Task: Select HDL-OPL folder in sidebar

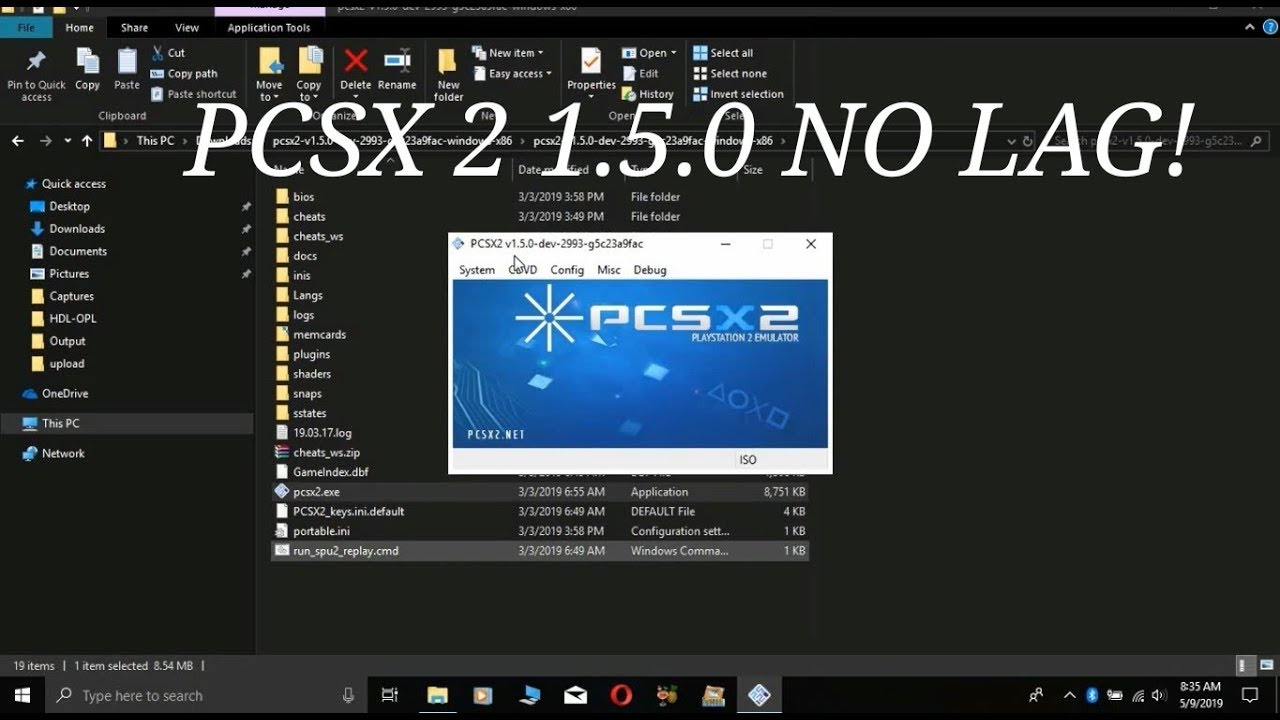Action: [72, 319]
